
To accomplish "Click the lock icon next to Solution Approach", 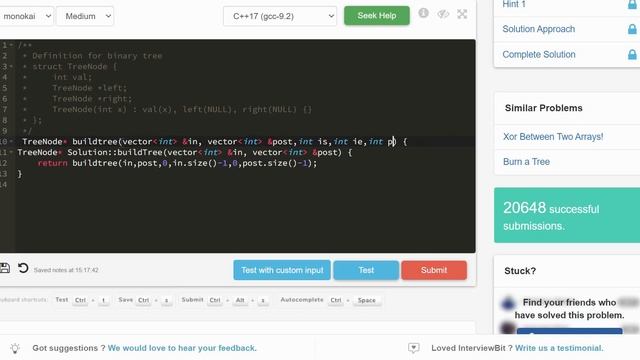I will (632, 29).
